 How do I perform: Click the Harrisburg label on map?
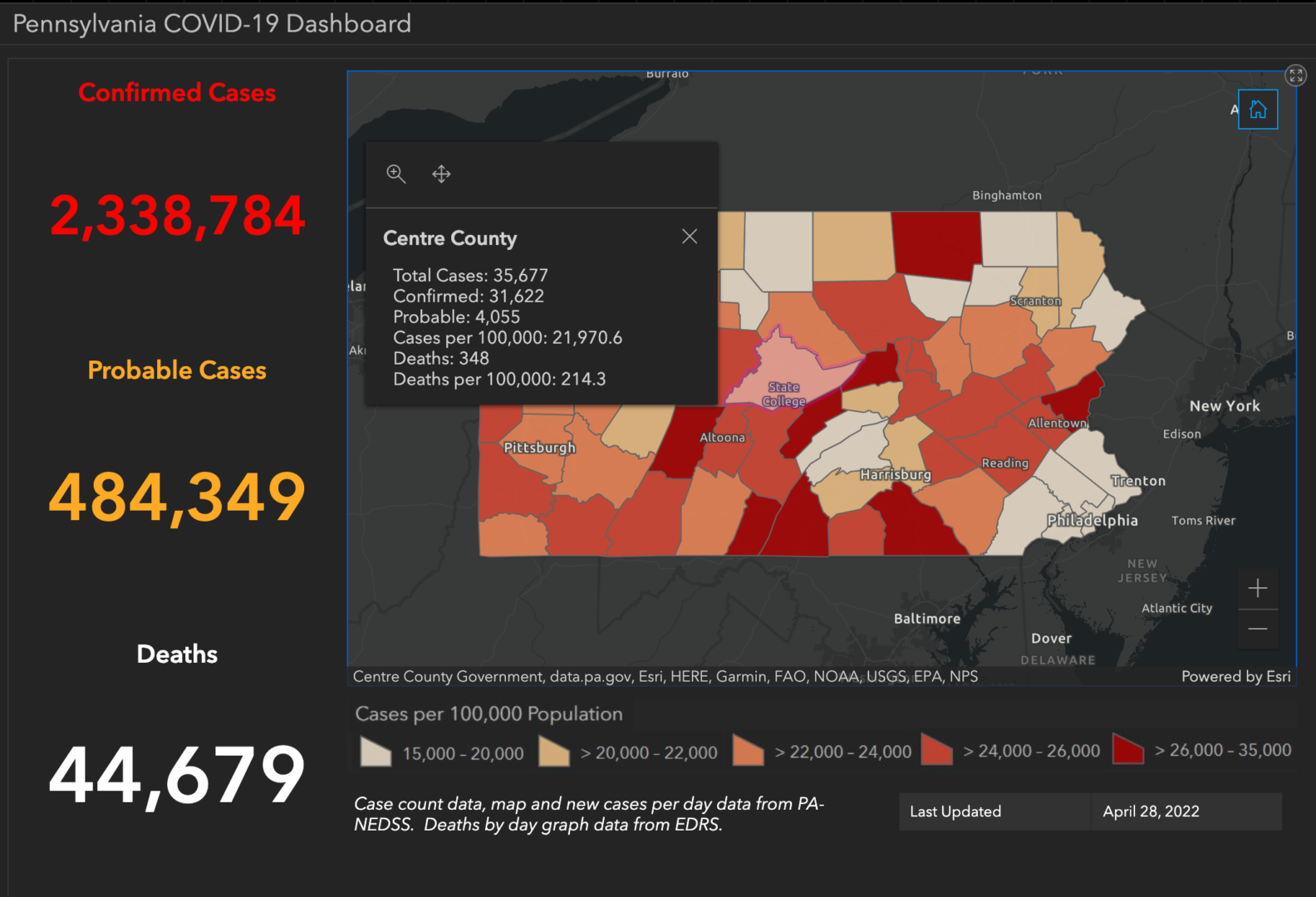[895, 474]
